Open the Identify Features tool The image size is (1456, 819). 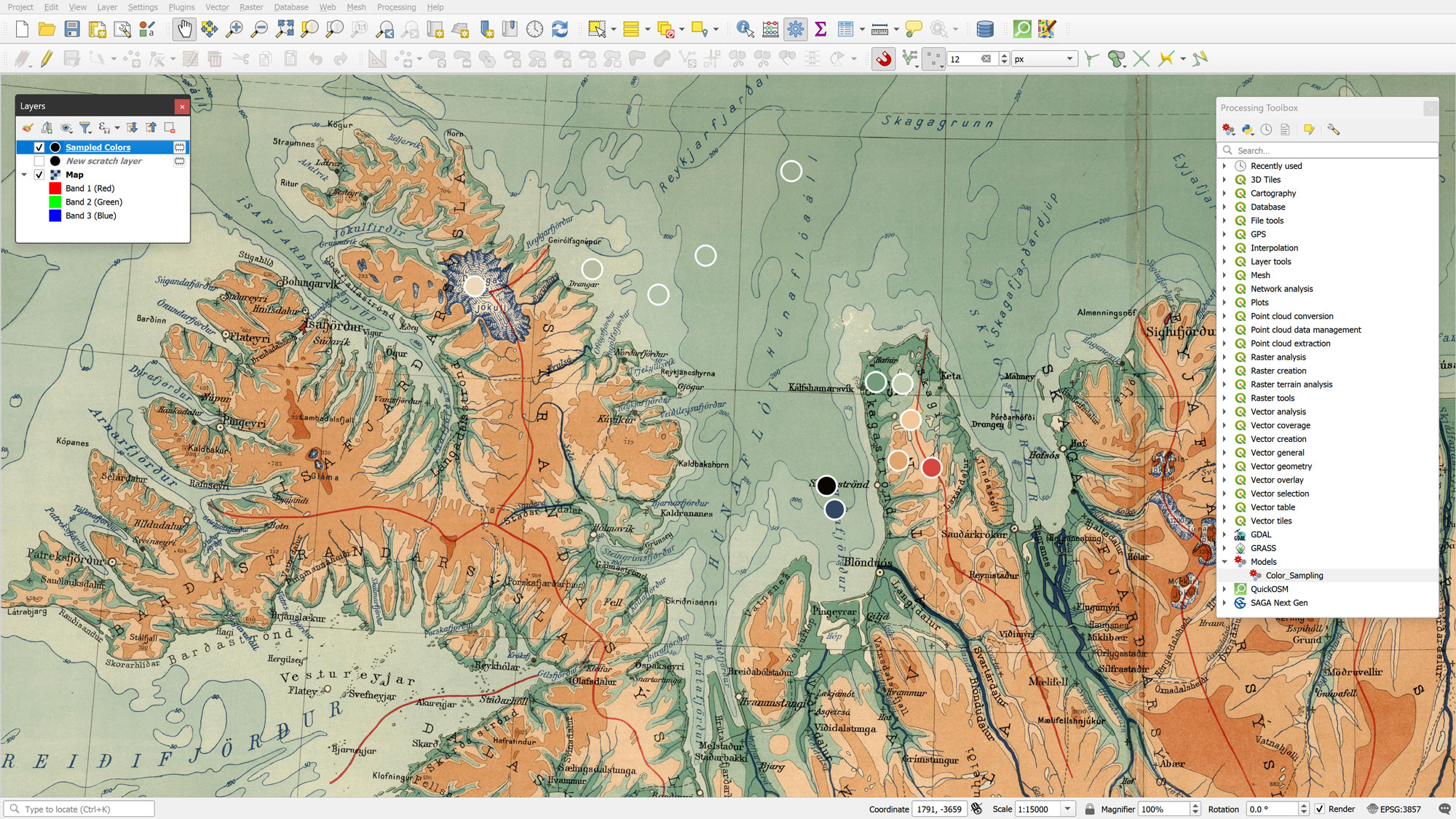(x=745, y=29)
